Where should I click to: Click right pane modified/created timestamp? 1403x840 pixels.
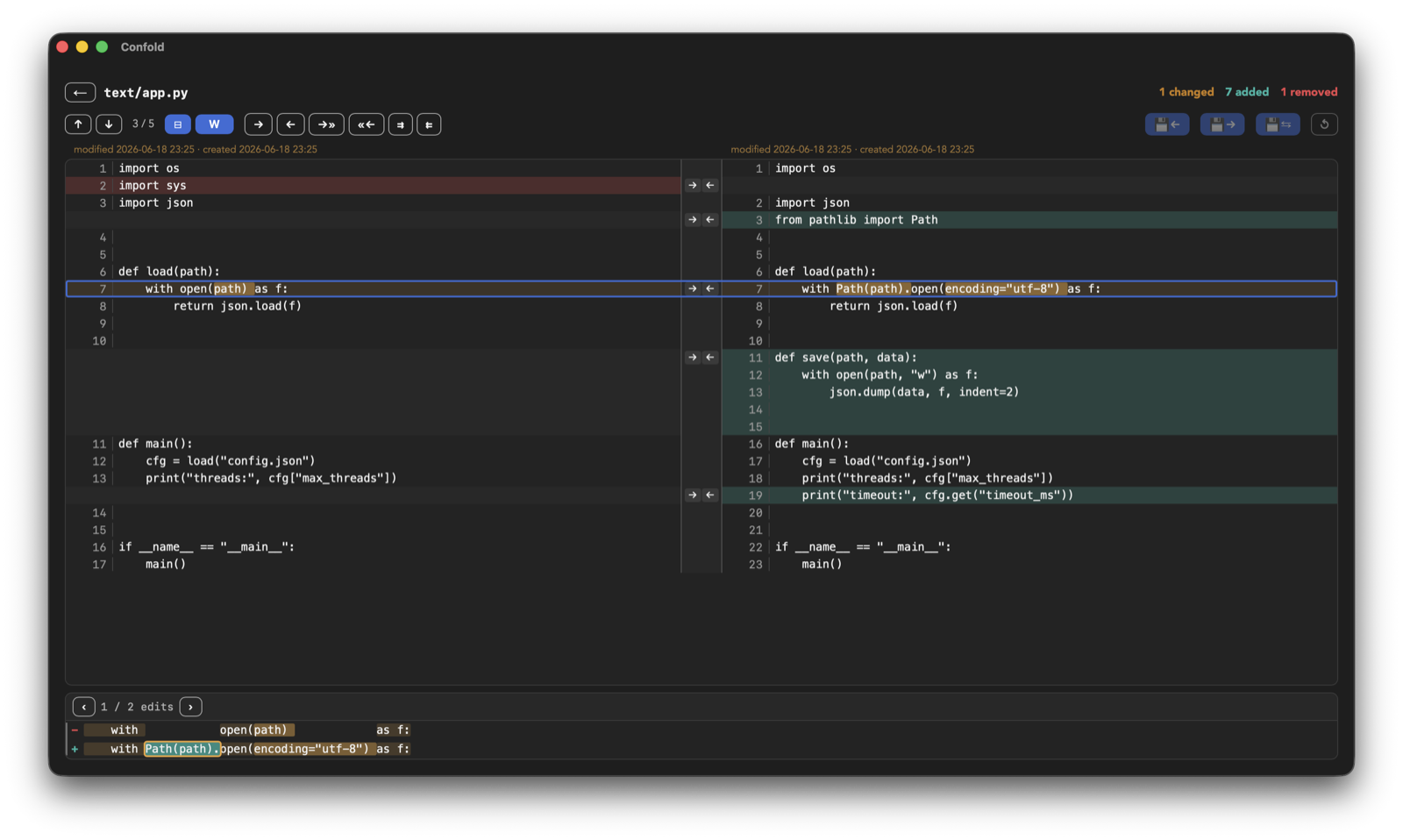coord(852,149)
